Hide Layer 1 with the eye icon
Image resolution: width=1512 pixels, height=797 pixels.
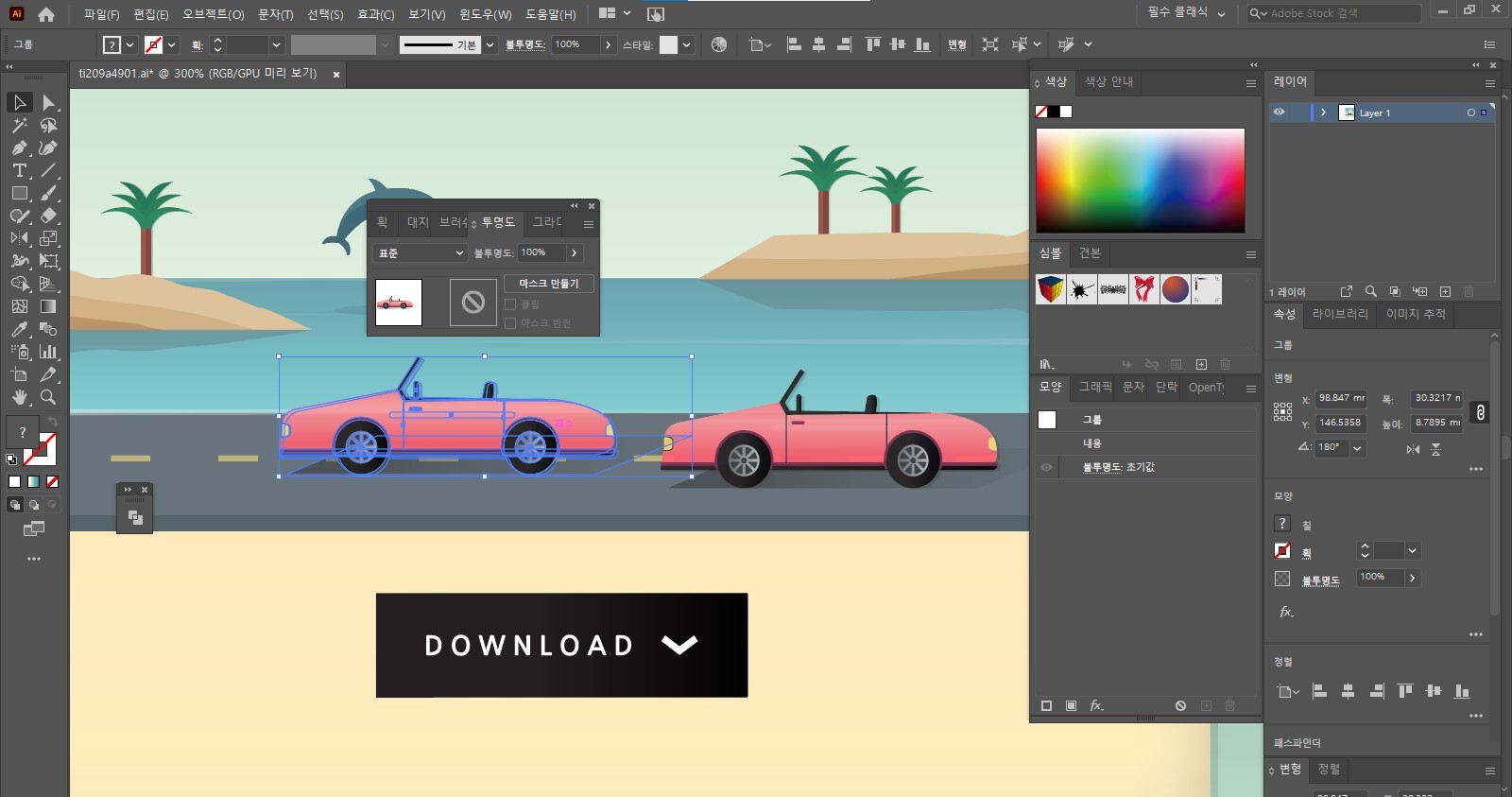[1279, 113]
